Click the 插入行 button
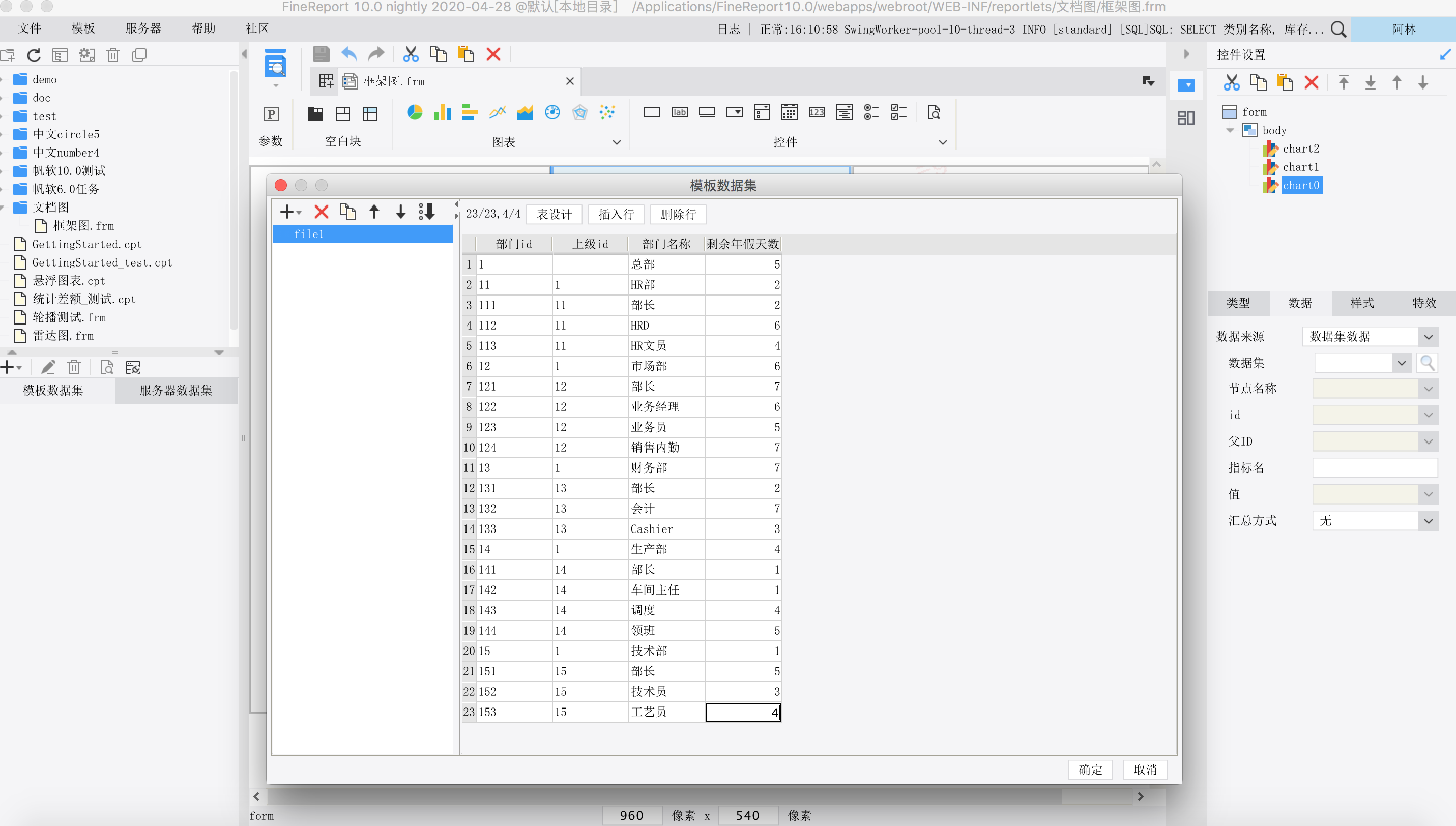 616,215
